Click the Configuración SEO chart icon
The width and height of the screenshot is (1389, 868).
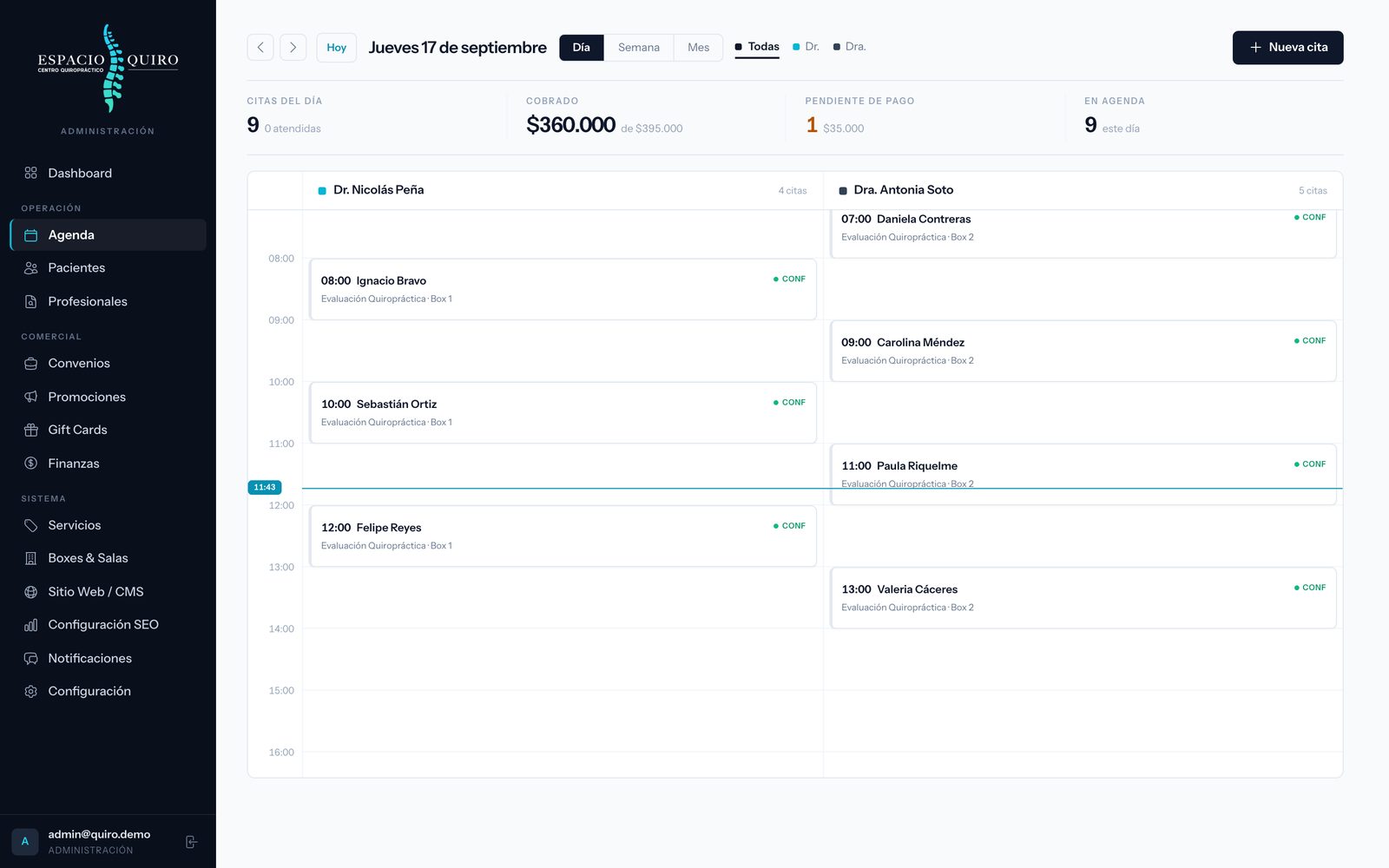31,625
